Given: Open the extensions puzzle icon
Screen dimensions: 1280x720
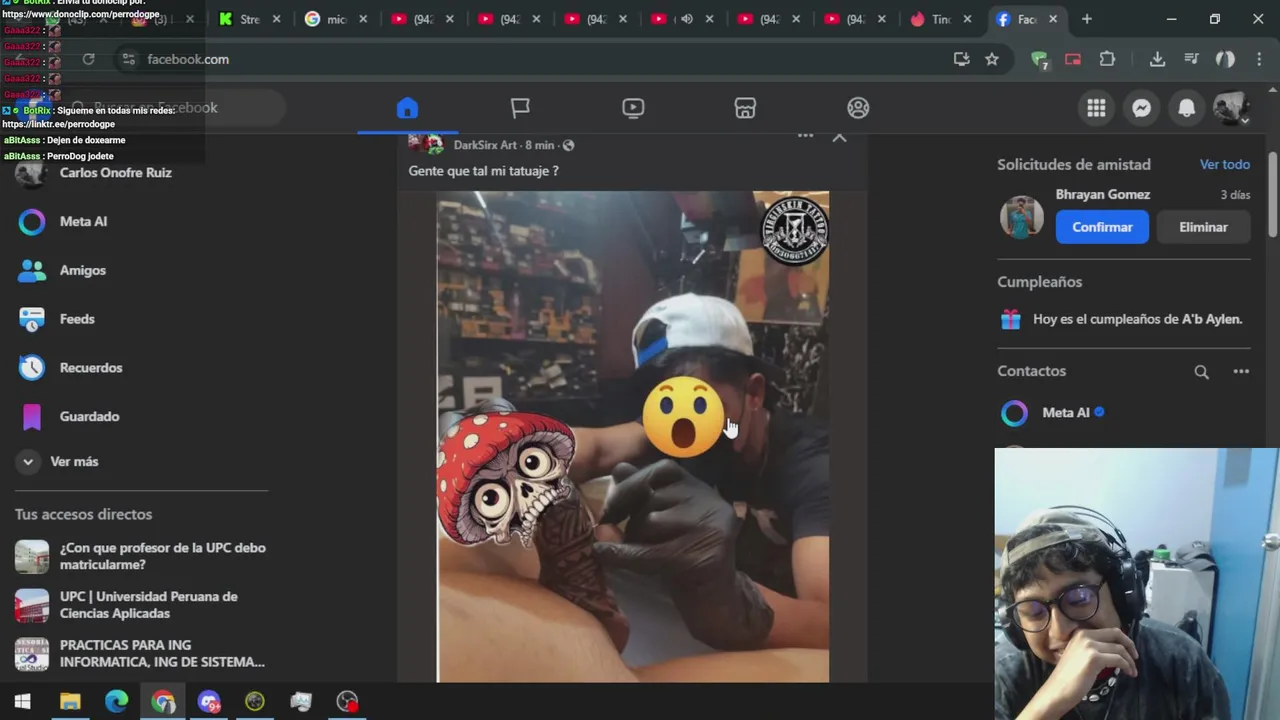Looking at the screenshot, I should pos(1107,59).
